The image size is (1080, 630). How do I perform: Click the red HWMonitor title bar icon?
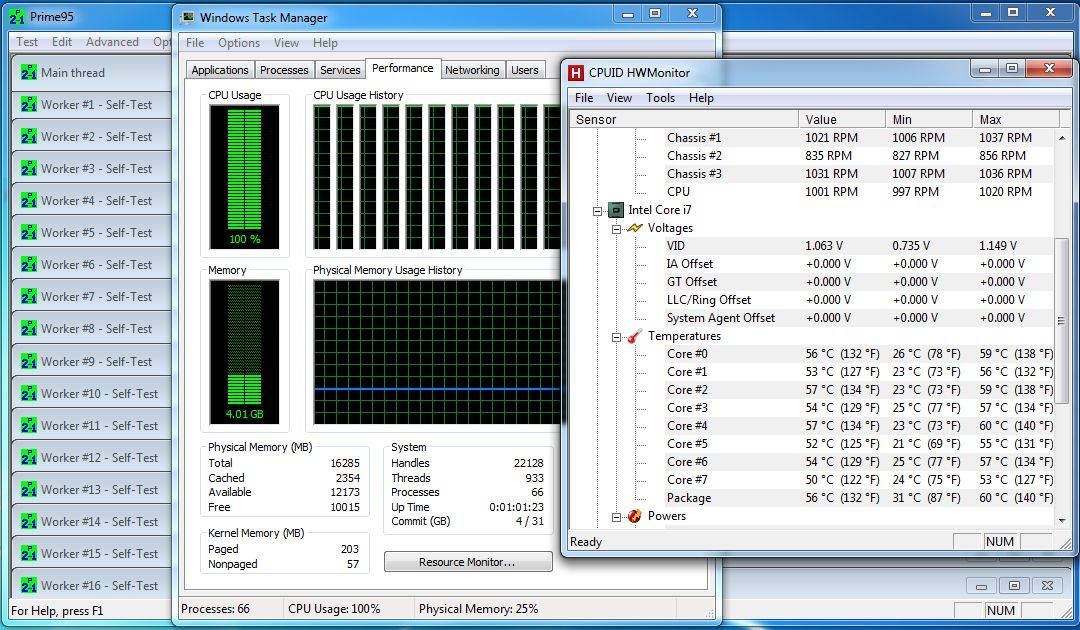pos(576,73)
